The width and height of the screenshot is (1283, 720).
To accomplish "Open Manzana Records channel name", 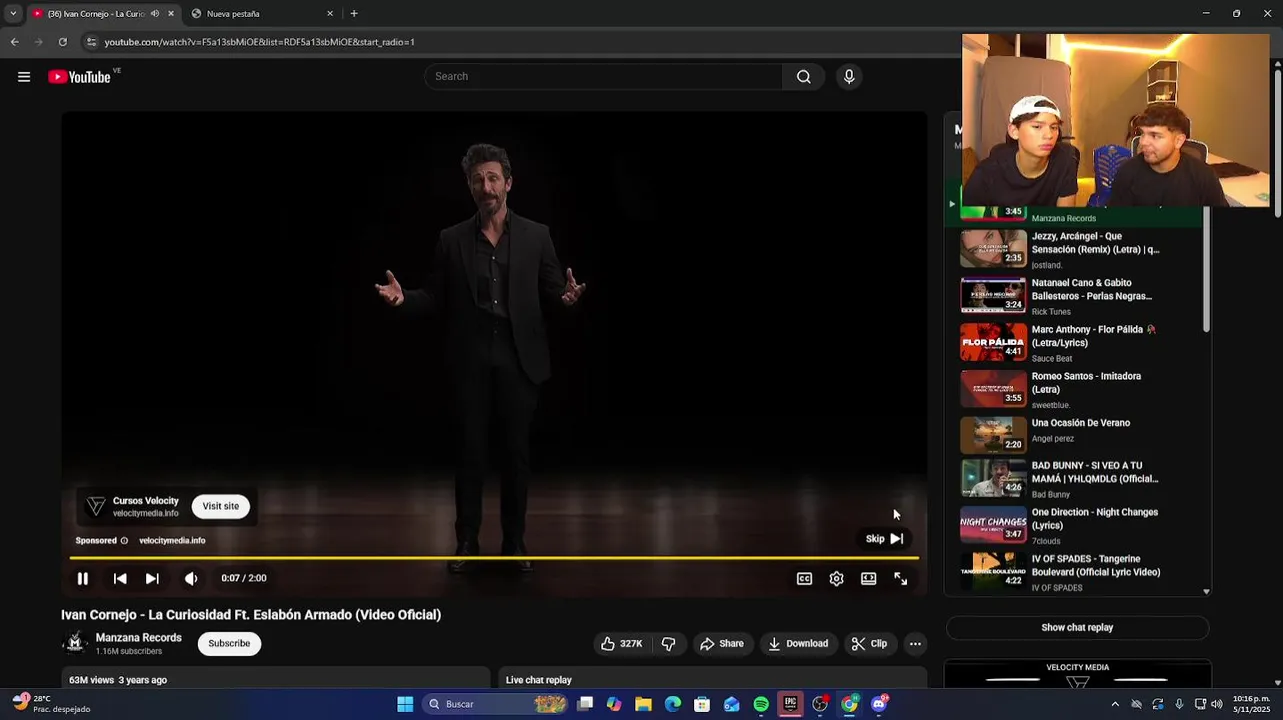I will [x=138, y=637].
